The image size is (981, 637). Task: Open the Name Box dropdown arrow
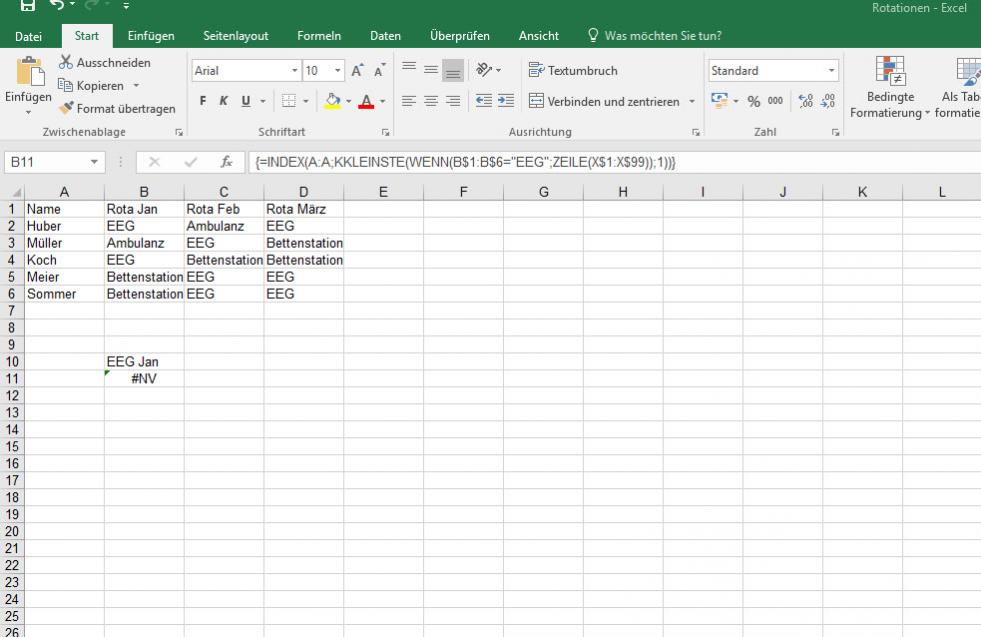(94, 162)
